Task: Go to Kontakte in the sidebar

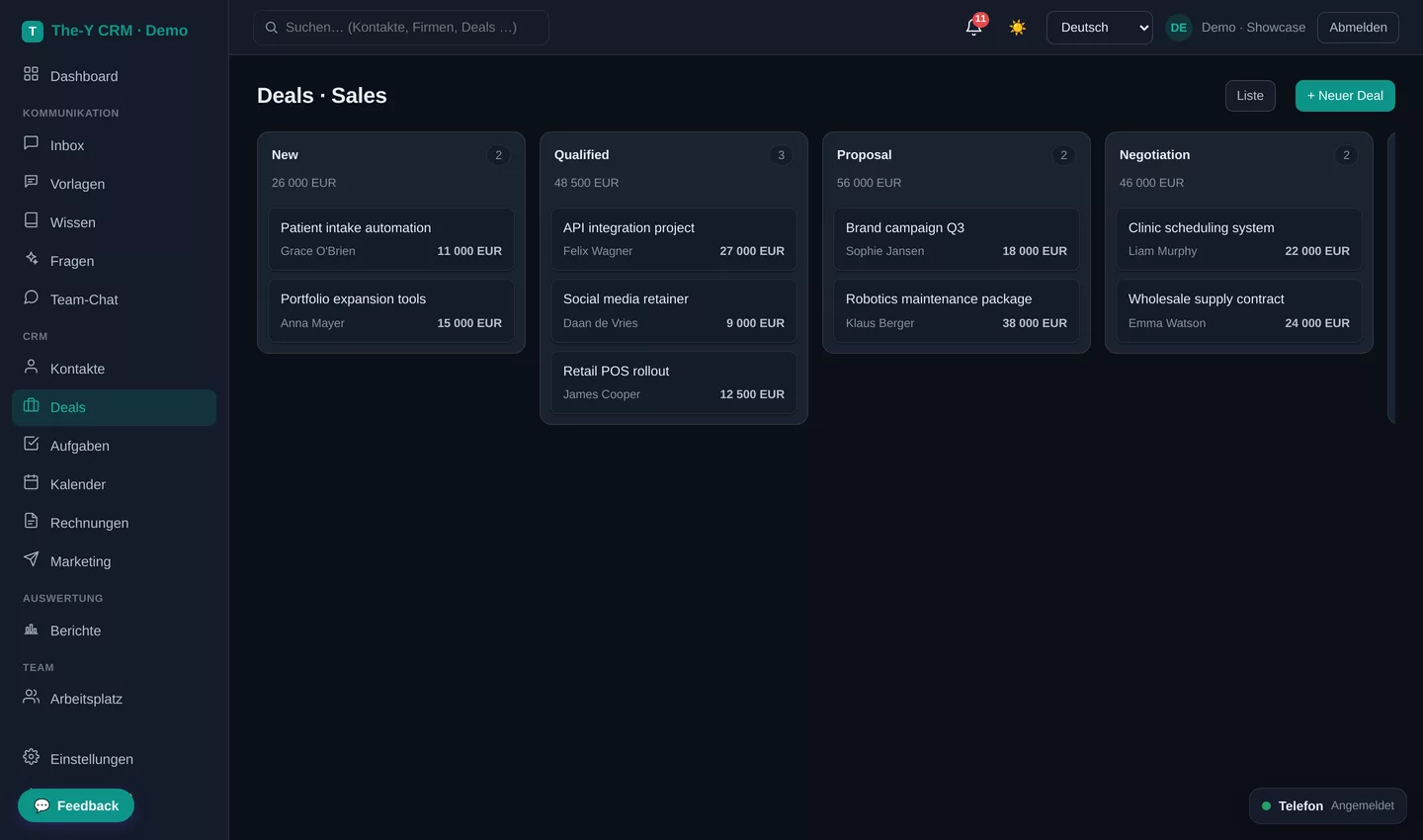Action: pyautogui.click(x=115, y=369)
